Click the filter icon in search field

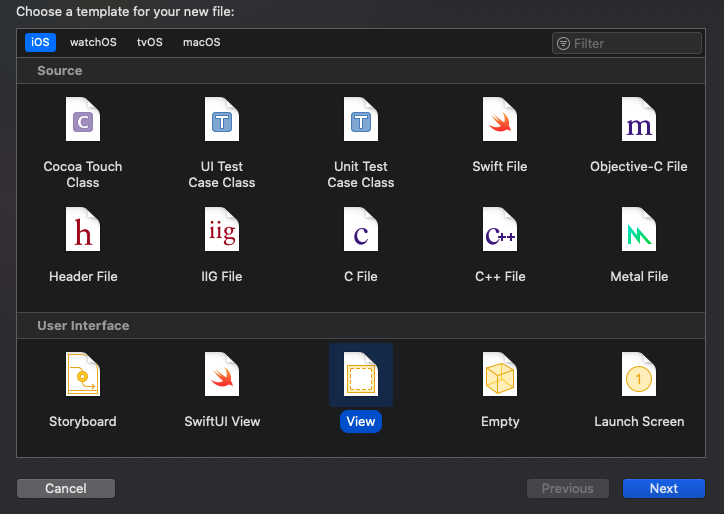563,43
